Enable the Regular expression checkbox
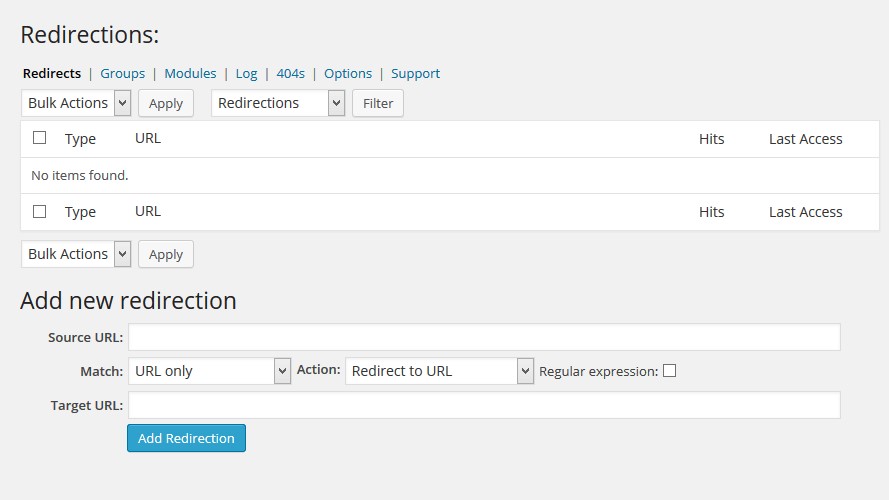Image resolution: width=889 pixels, height=500 pixels. pyautogui.click(x=669, y=370)
